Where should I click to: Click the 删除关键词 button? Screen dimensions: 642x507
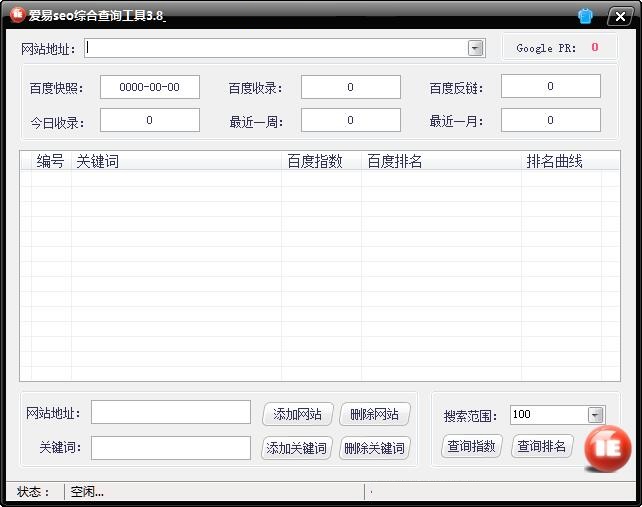click(x=375, y=448)
